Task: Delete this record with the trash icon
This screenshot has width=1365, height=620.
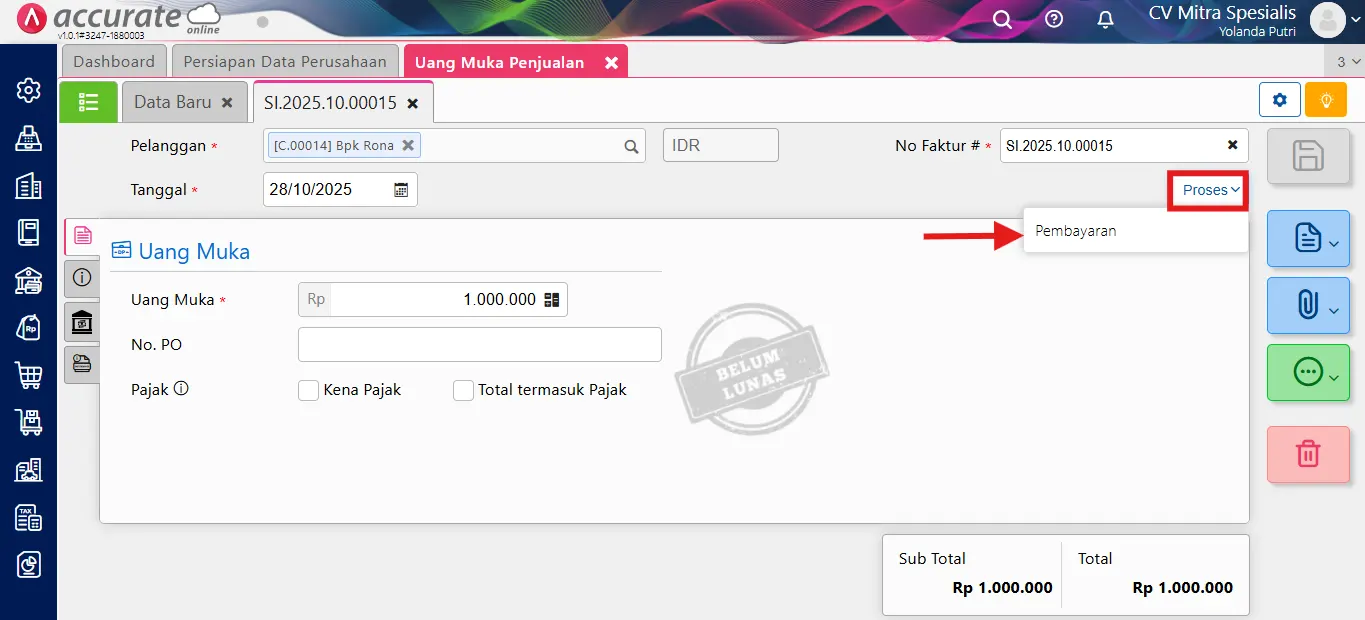Action: (1308, 454)
